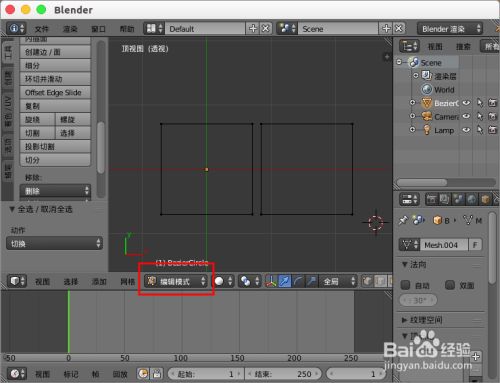Open the outliner editor type selector
500x383 pixels.
(409, 46)
